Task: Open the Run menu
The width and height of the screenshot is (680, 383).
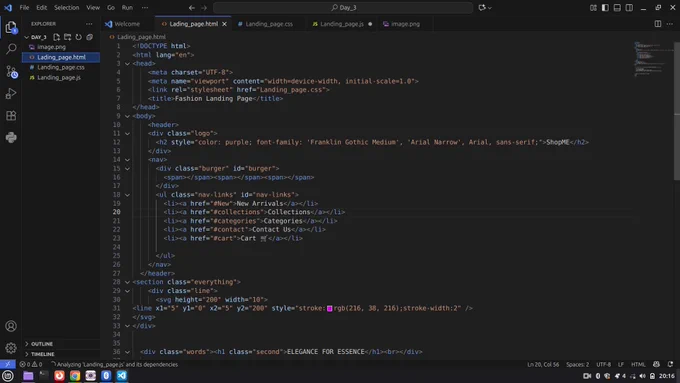Action: click(127, 7)
